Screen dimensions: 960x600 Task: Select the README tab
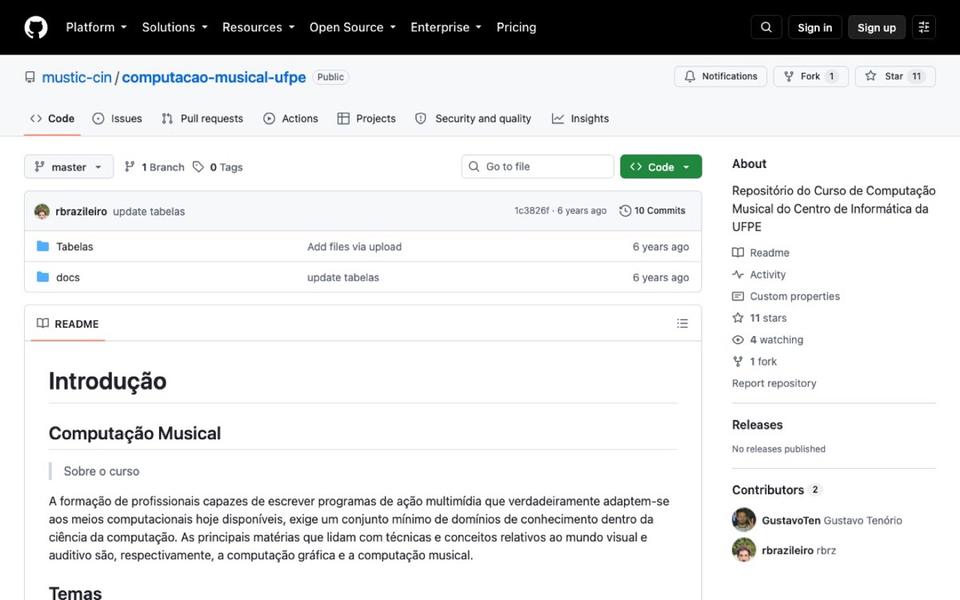click(x=68, y=323)
